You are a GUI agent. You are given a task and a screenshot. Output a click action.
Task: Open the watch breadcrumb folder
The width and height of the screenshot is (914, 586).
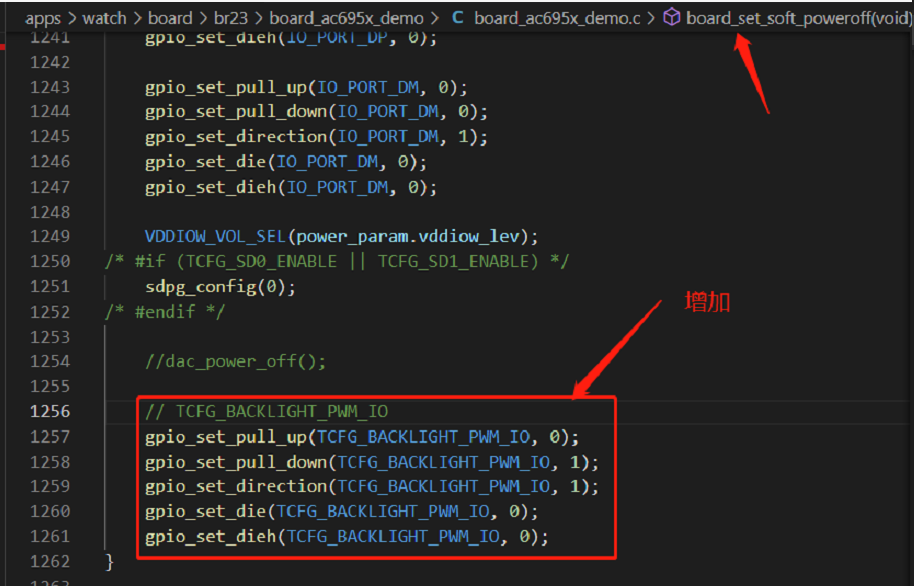(104, 19)
